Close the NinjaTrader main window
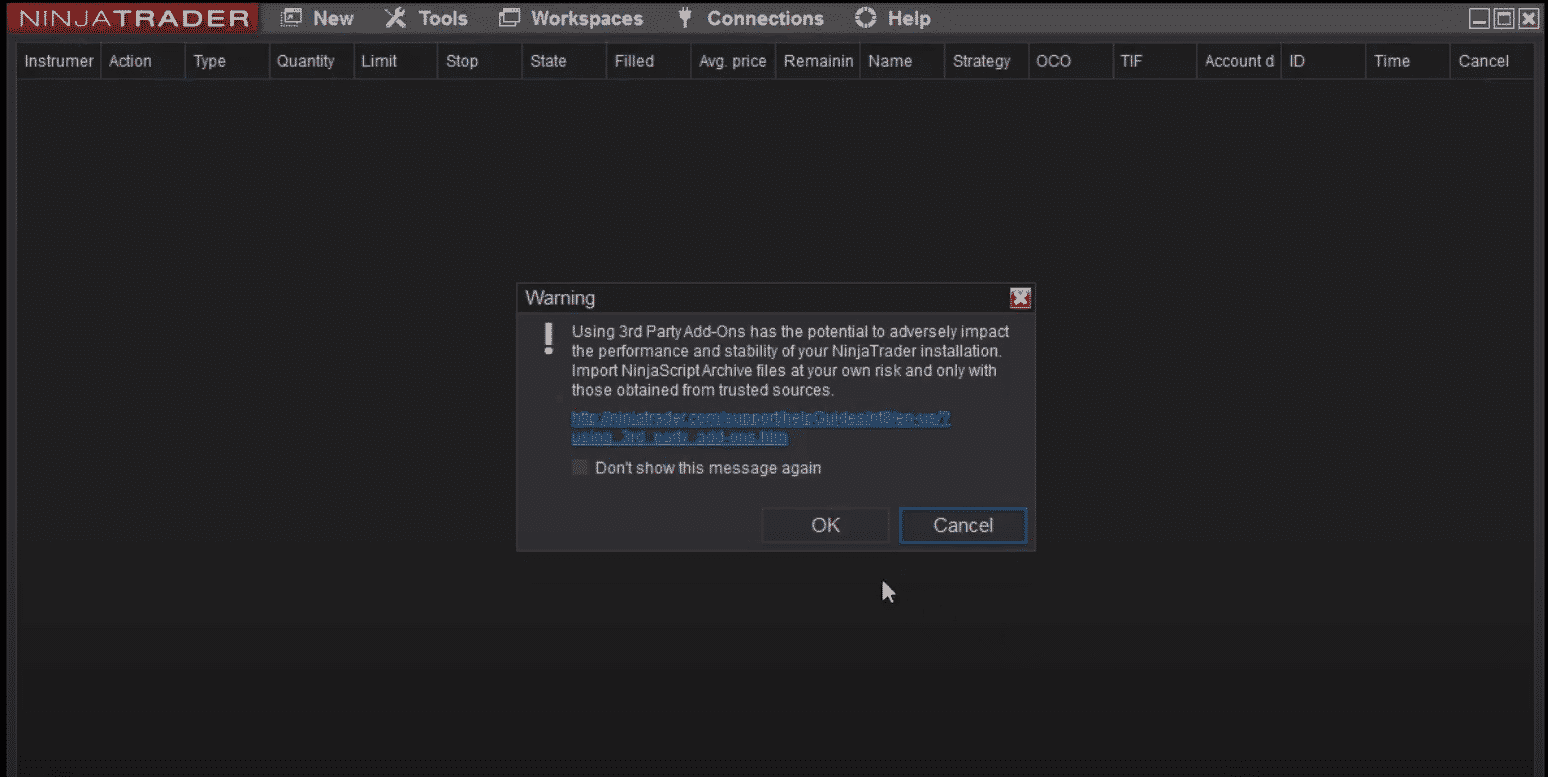This screenshot has width=1548, height=777. [1528, 18]
